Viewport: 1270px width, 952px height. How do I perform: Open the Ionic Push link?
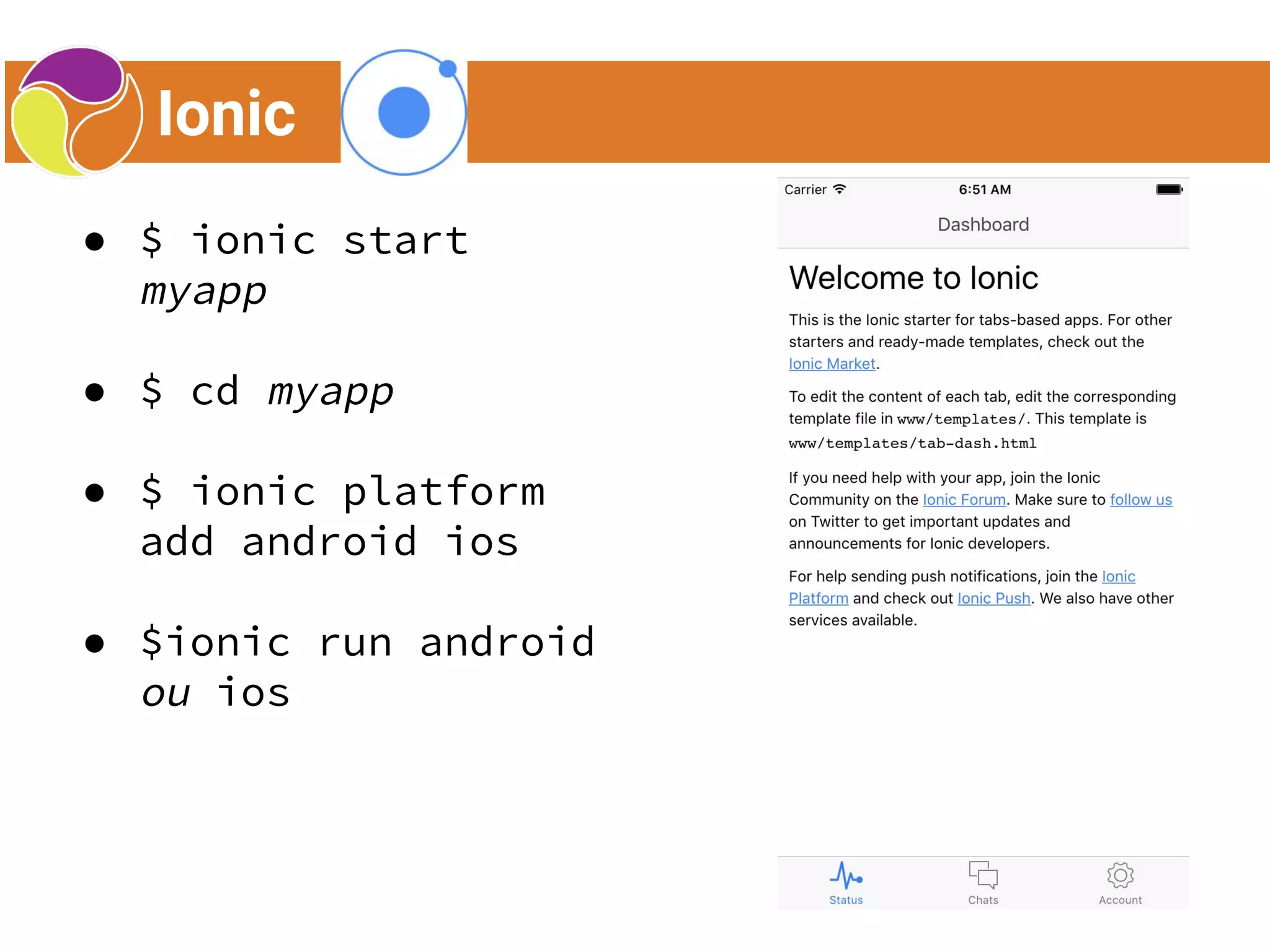tap(993, 598)
